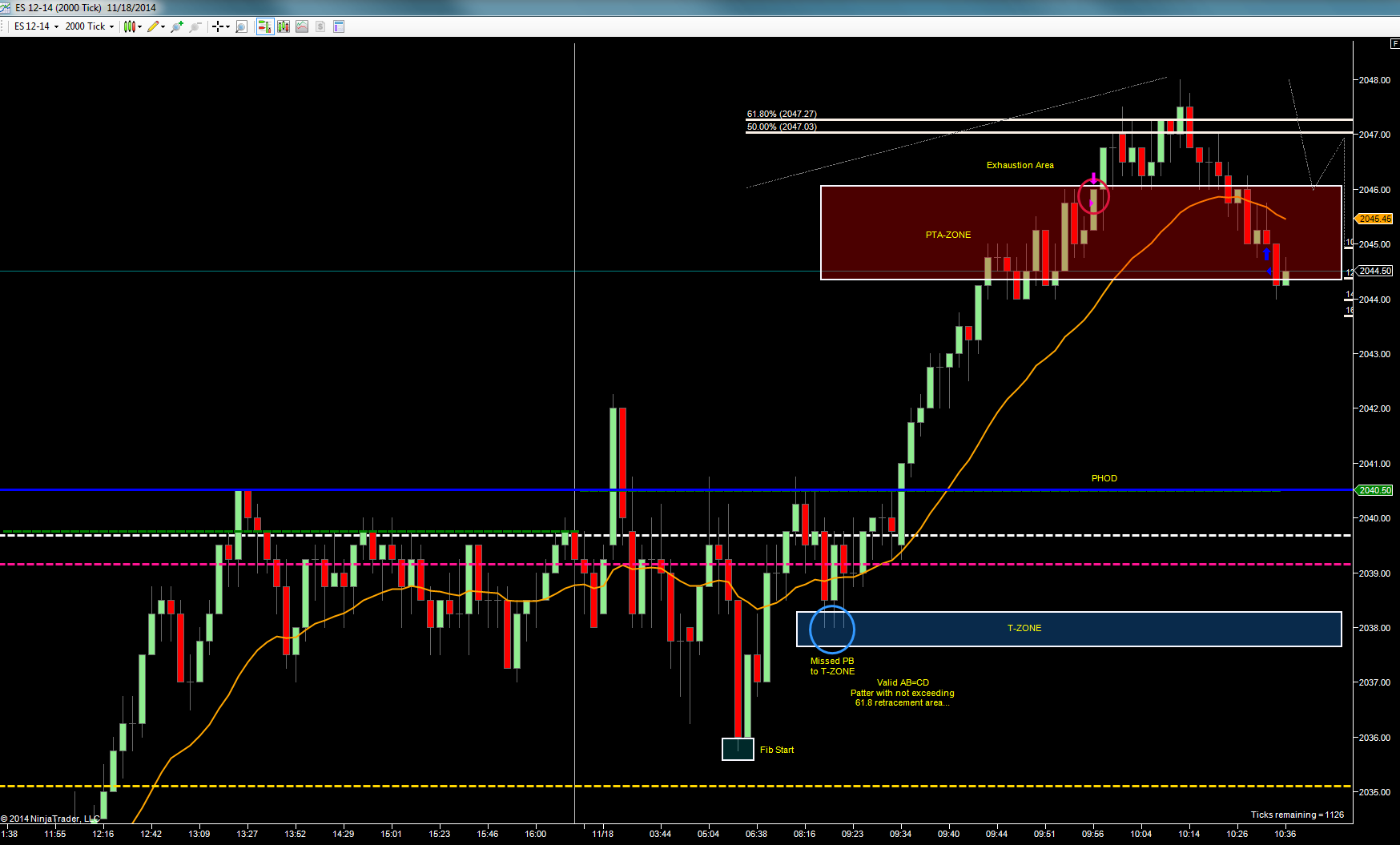Open the chart Properties icon
1400x845 pixels.
click(339, 26)
